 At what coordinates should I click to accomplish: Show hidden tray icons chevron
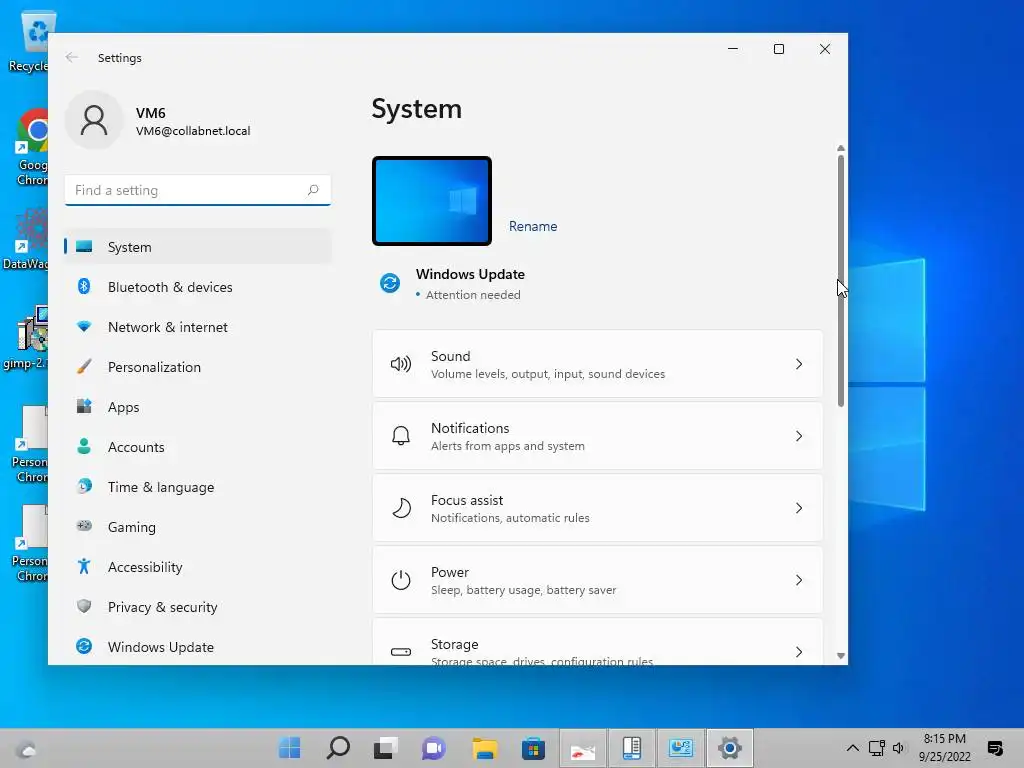[x=852, y=748]
